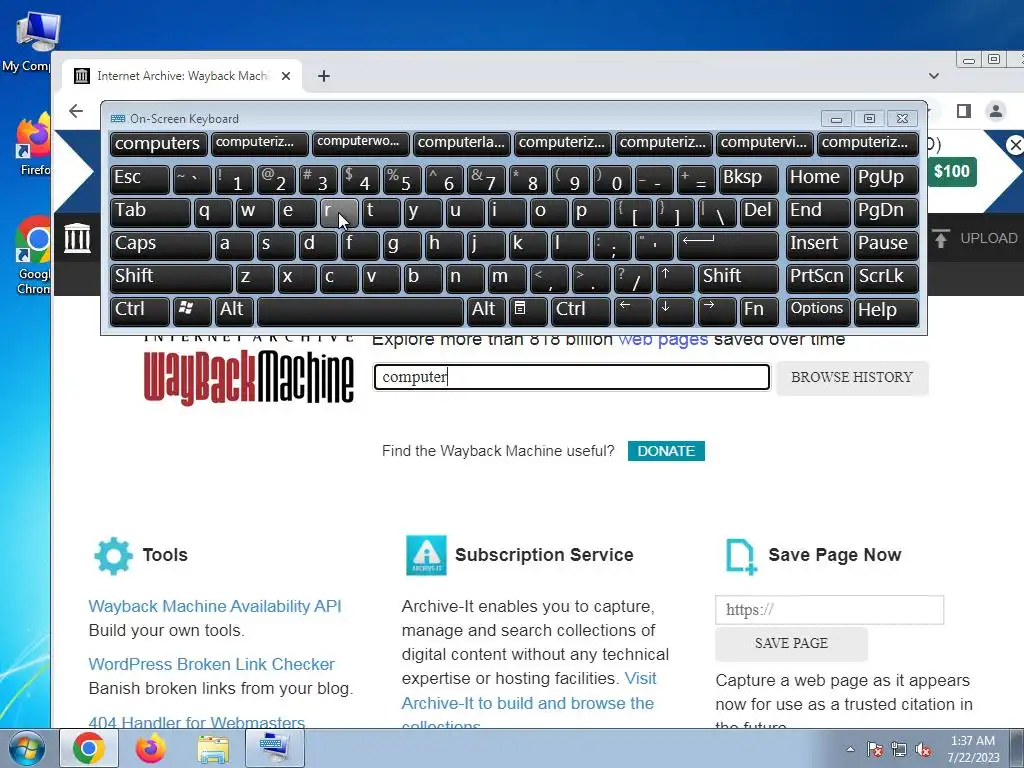Show hidden tray icons arrow
Screen dimensions: 1024x768
[850, 749]
